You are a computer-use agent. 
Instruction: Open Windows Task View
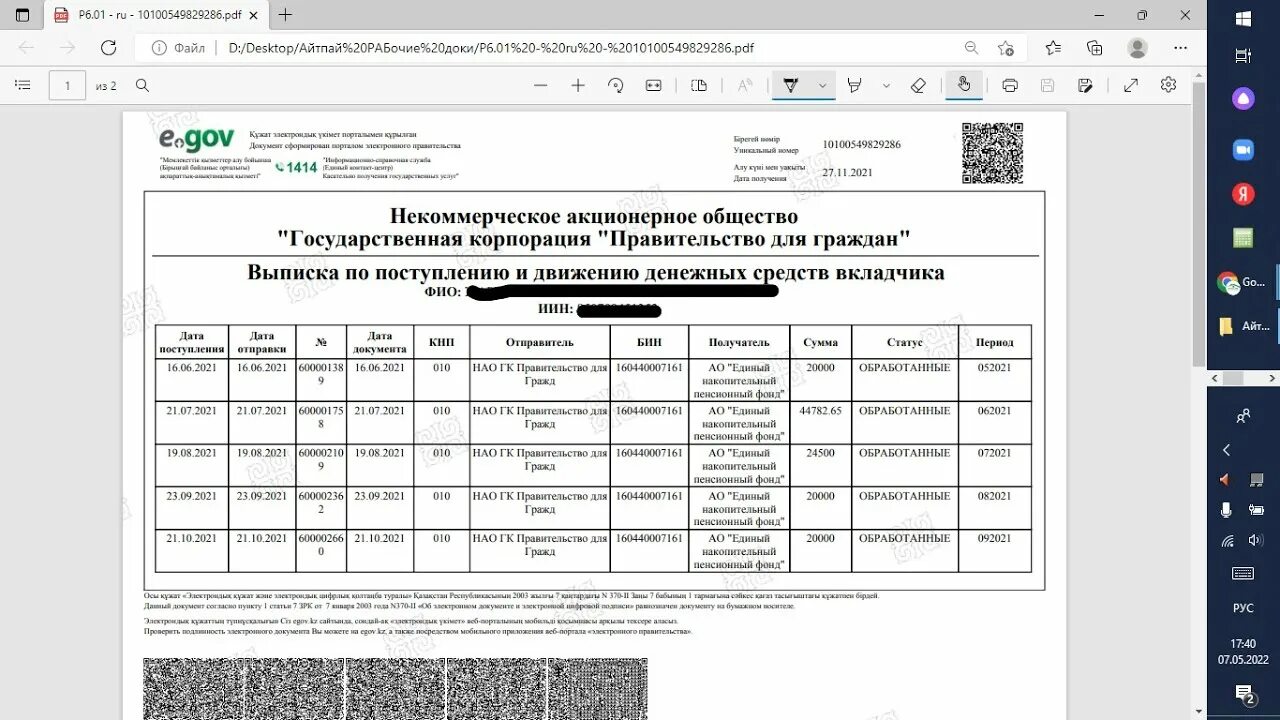(1243, 56)
